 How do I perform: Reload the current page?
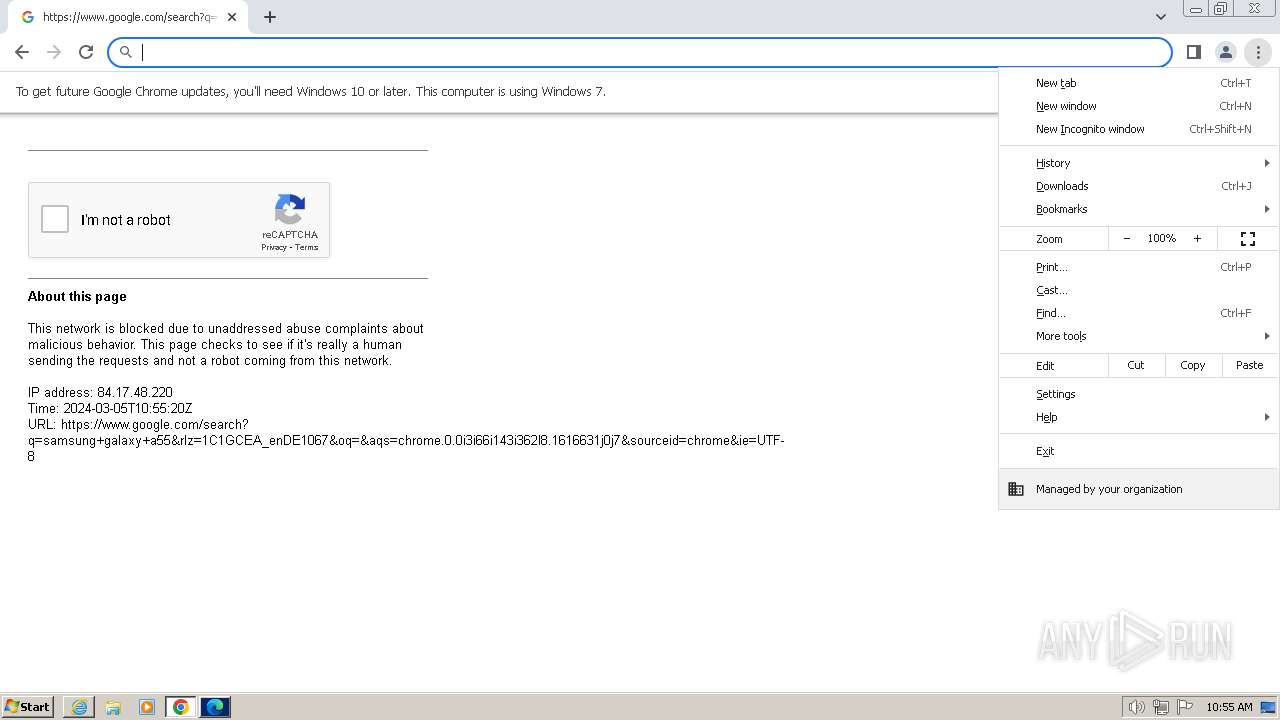pyautogui.click(x=86, y=52)
